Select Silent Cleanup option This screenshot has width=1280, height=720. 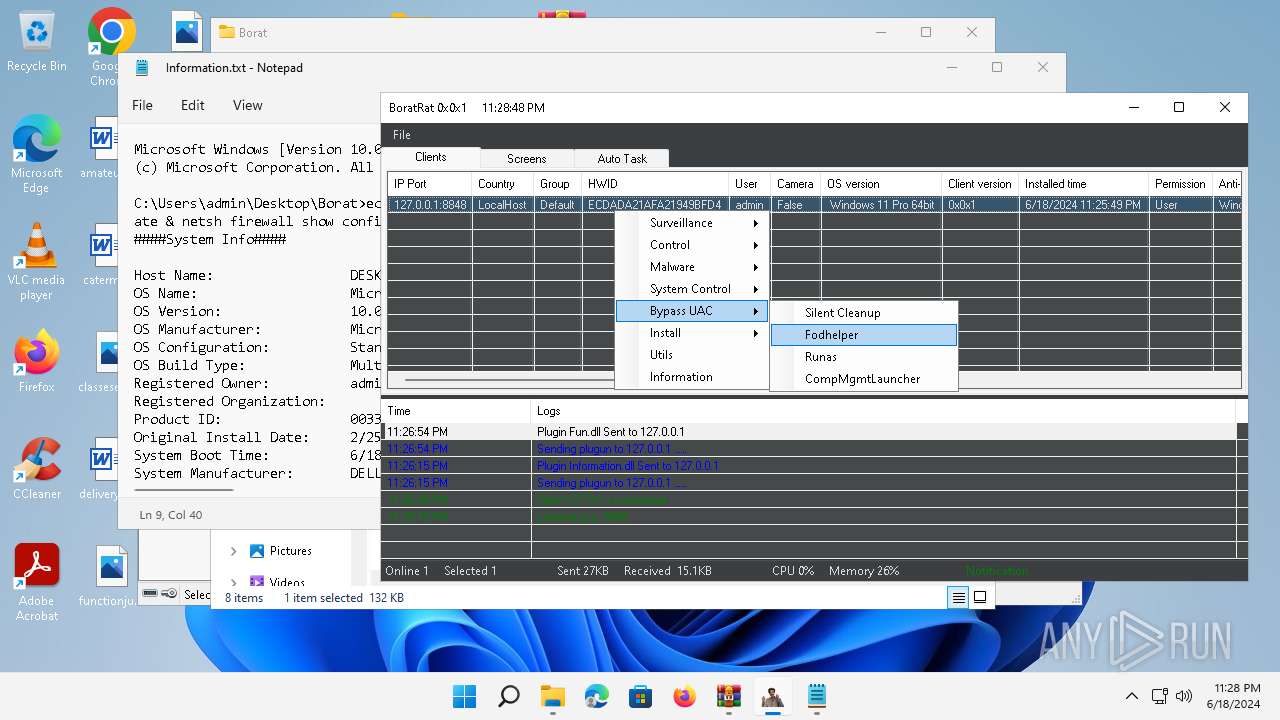[x=864, y=313]
